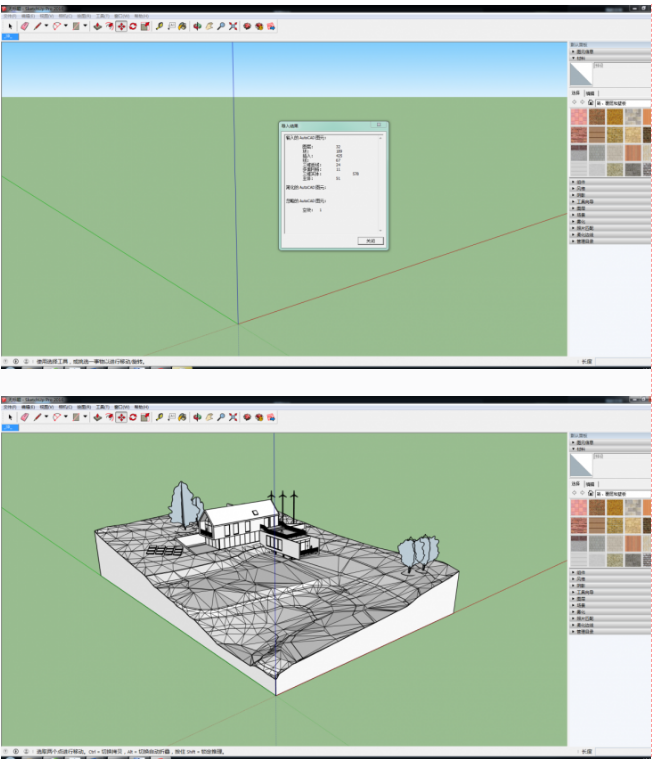Image resolution: width=652 pixels, height=759 pixels.
Task: Open the Arc tool dropdown arrow in the import-dialog window
Action: click(66, 26)
